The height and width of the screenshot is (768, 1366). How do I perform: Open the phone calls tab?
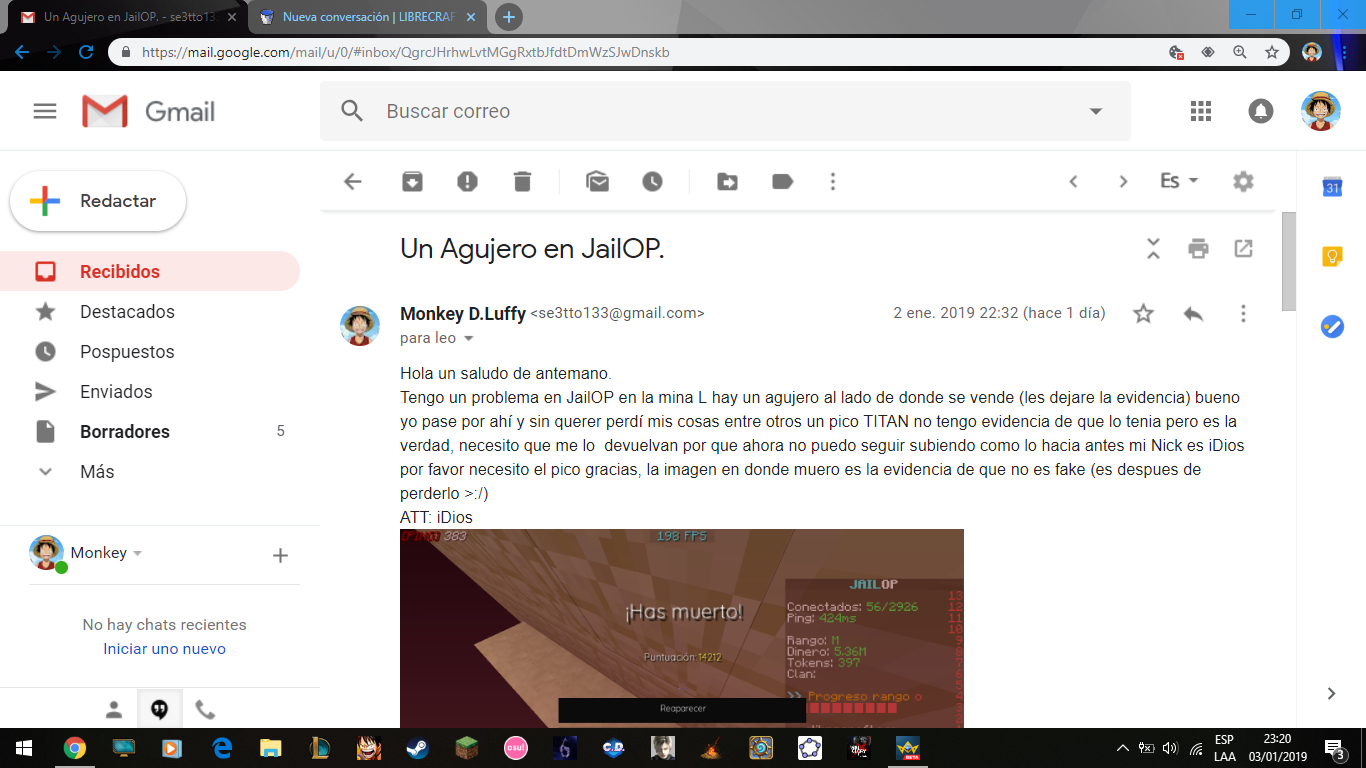(205, 710)
